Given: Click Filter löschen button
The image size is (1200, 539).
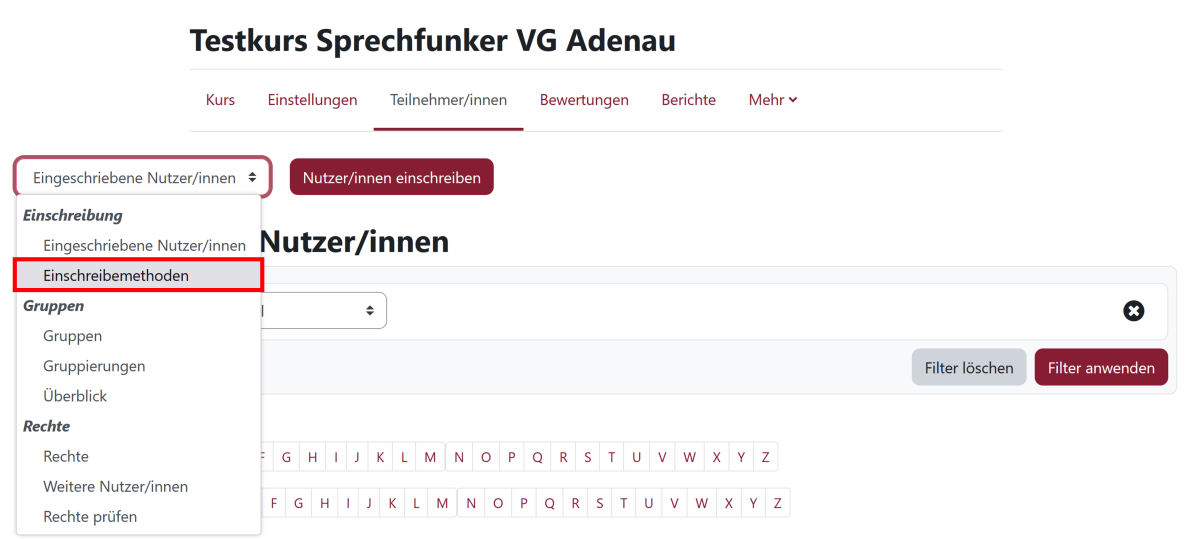Looking at the screenshot, I should (969, 368).
